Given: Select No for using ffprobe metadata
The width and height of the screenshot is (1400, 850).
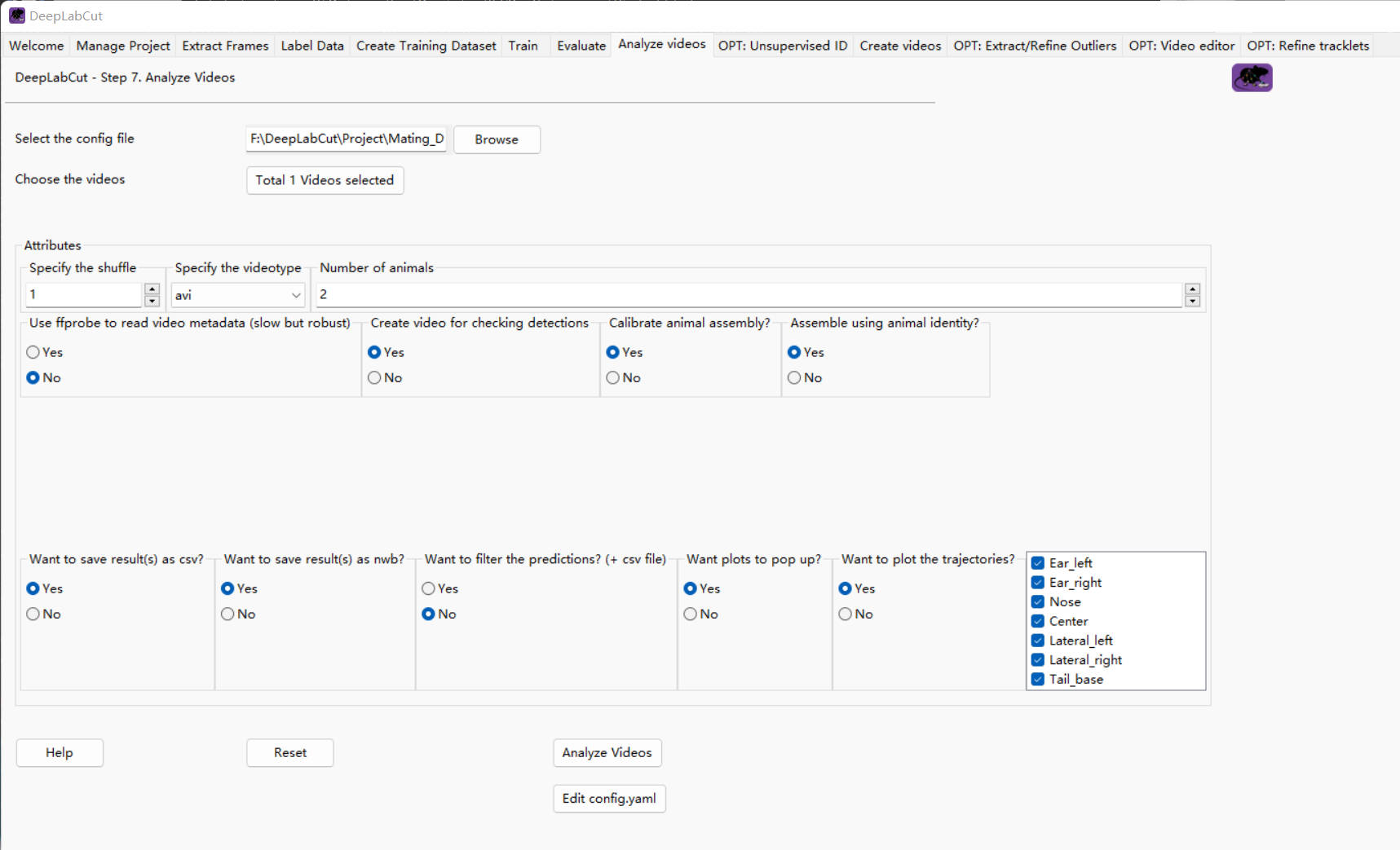Looking at the screenshot, I should pos(33,377).
